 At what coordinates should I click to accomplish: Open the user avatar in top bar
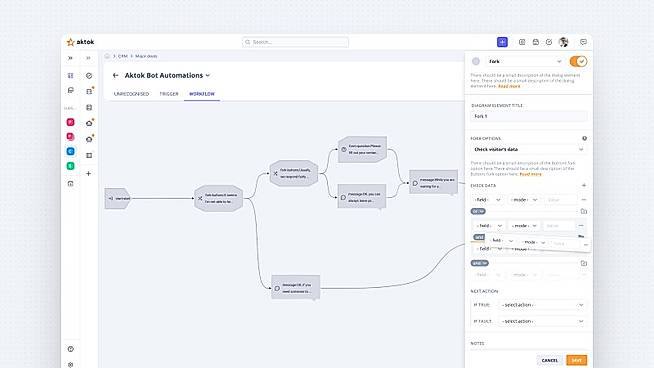[563, 42]
